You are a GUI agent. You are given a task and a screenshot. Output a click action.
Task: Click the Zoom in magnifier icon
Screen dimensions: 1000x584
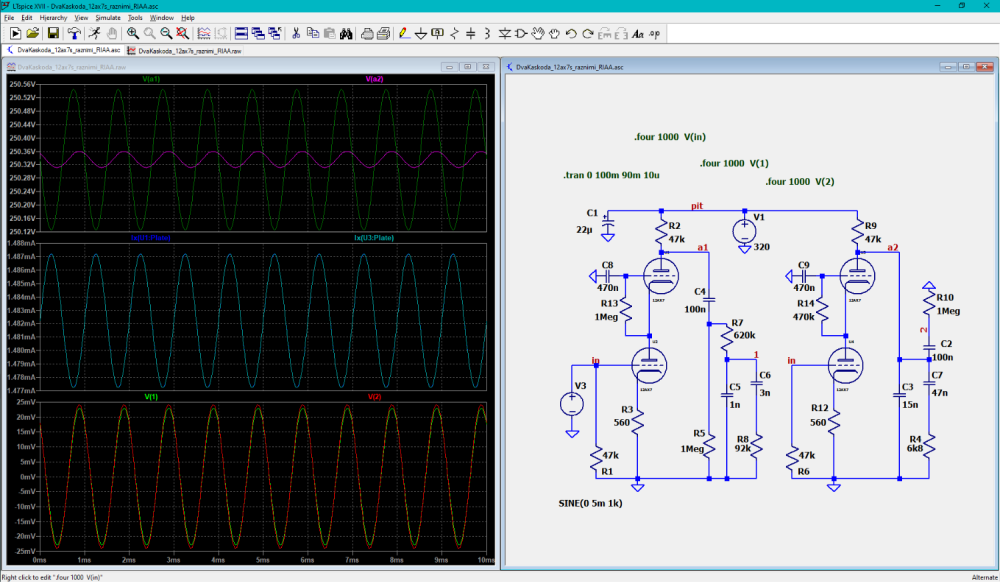pyautogui.click(x=133, y=33)
